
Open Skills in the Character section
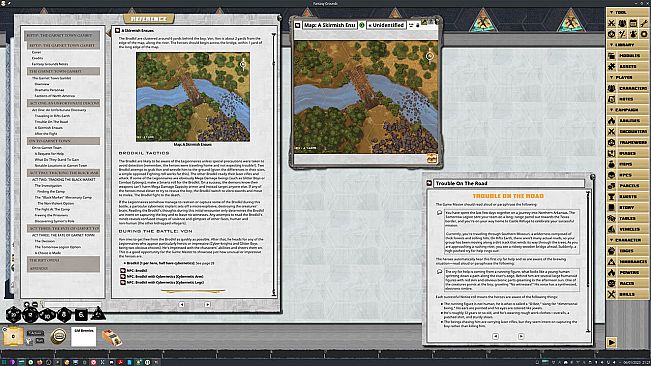(627, 294)
